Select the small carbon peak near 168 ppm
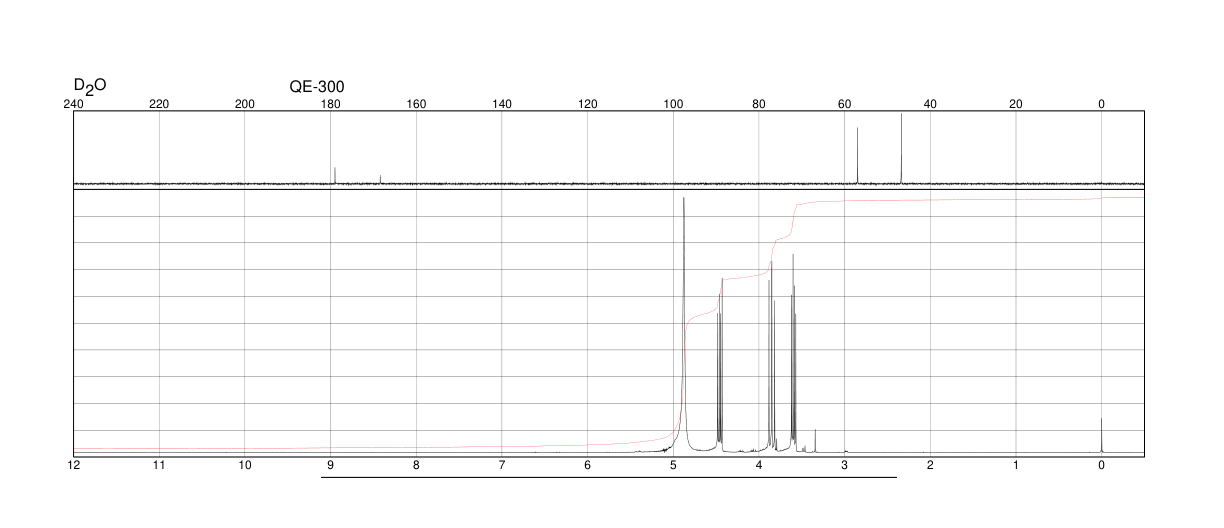The height and width of the screenshot is (528, 1224). point(381,179)
